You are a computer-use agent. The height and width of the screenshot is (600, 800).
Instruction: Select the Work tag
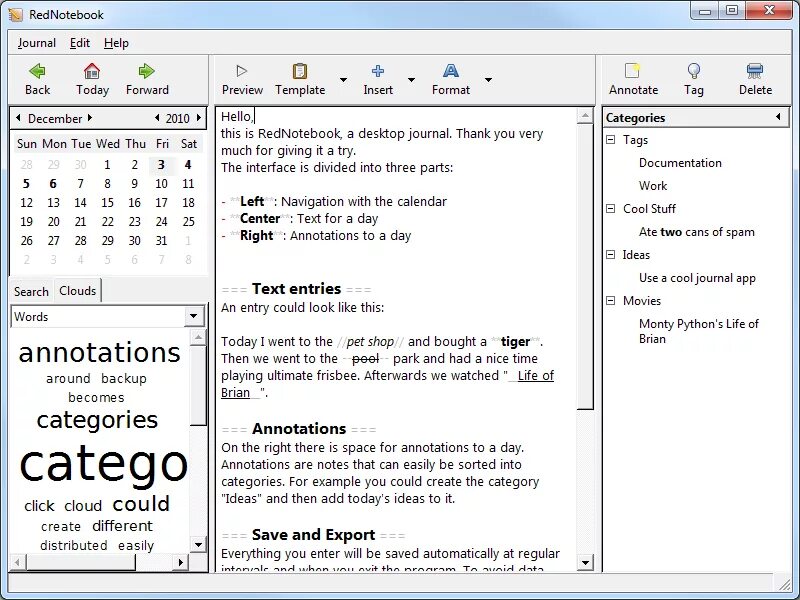coord(653,186)
